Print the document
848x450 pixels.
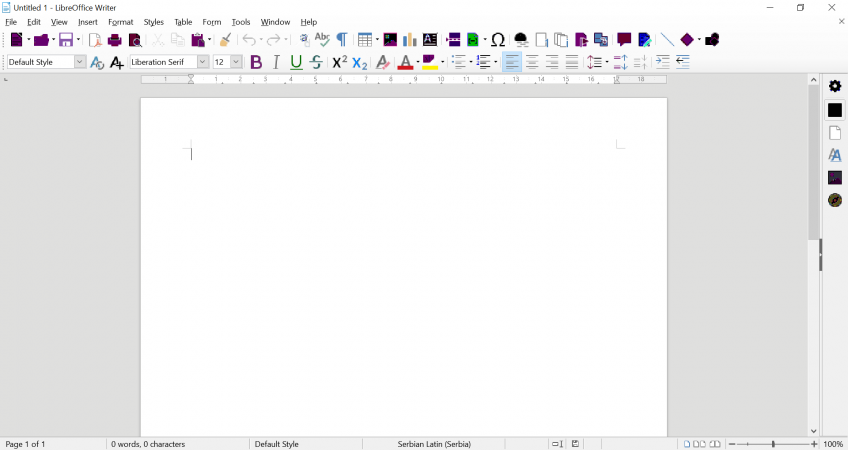(115, 39)
